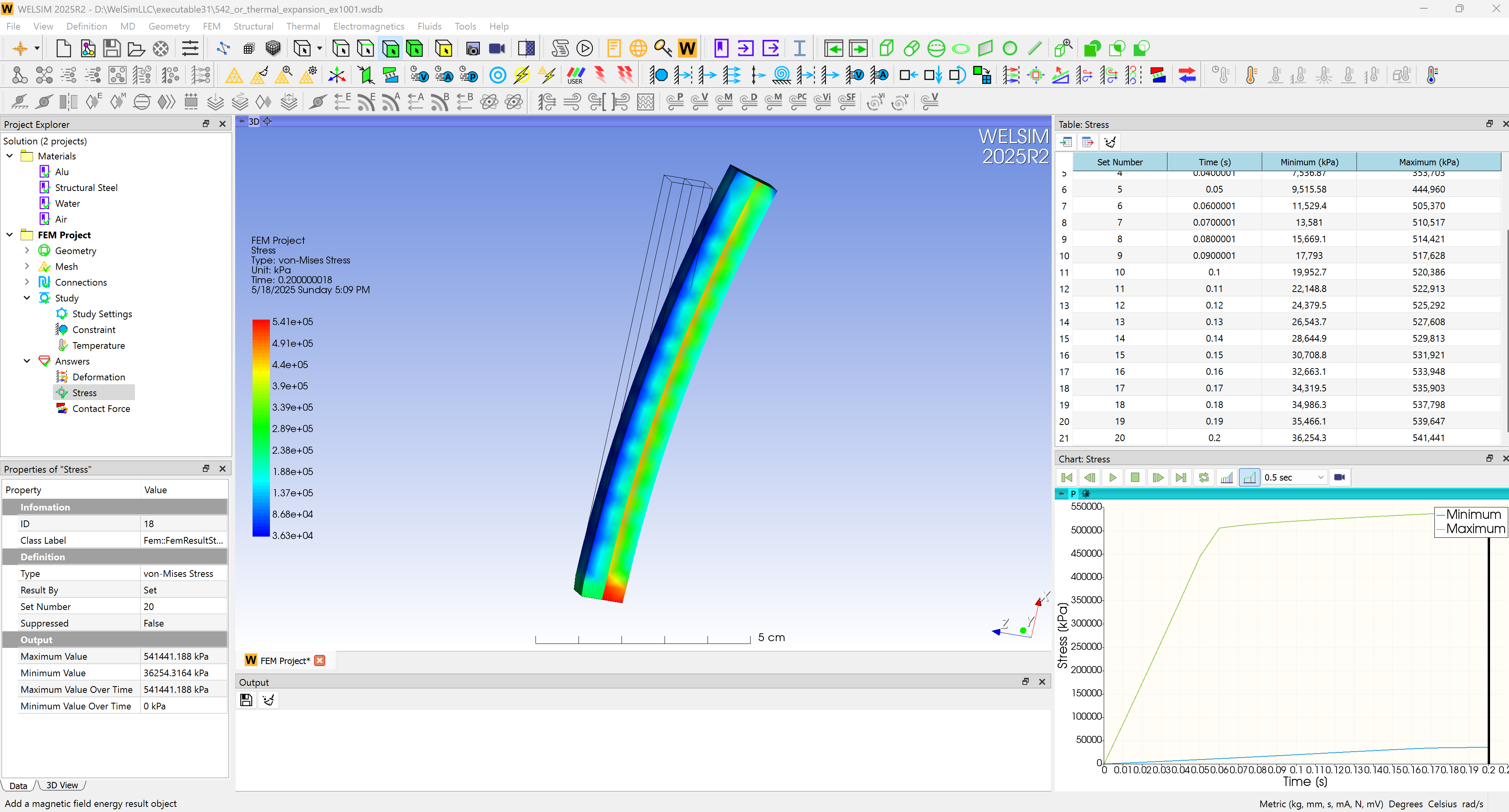Viewport: 1509px width, 812px height.
Task: Select Stress under Answers in Project Explorer
Action: point(85,393)
